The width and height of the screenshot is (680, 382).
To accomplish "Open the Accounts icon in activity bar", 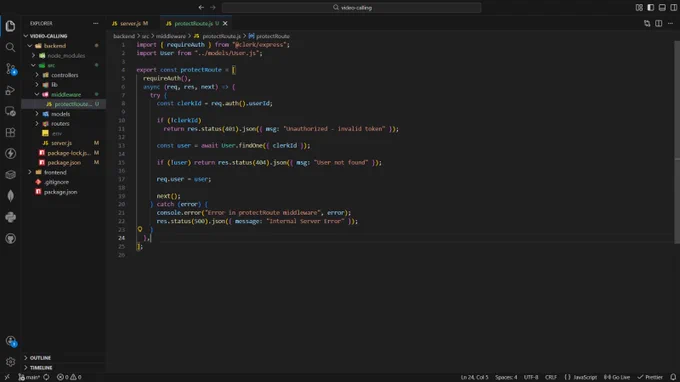I will (x=10, y=341).
